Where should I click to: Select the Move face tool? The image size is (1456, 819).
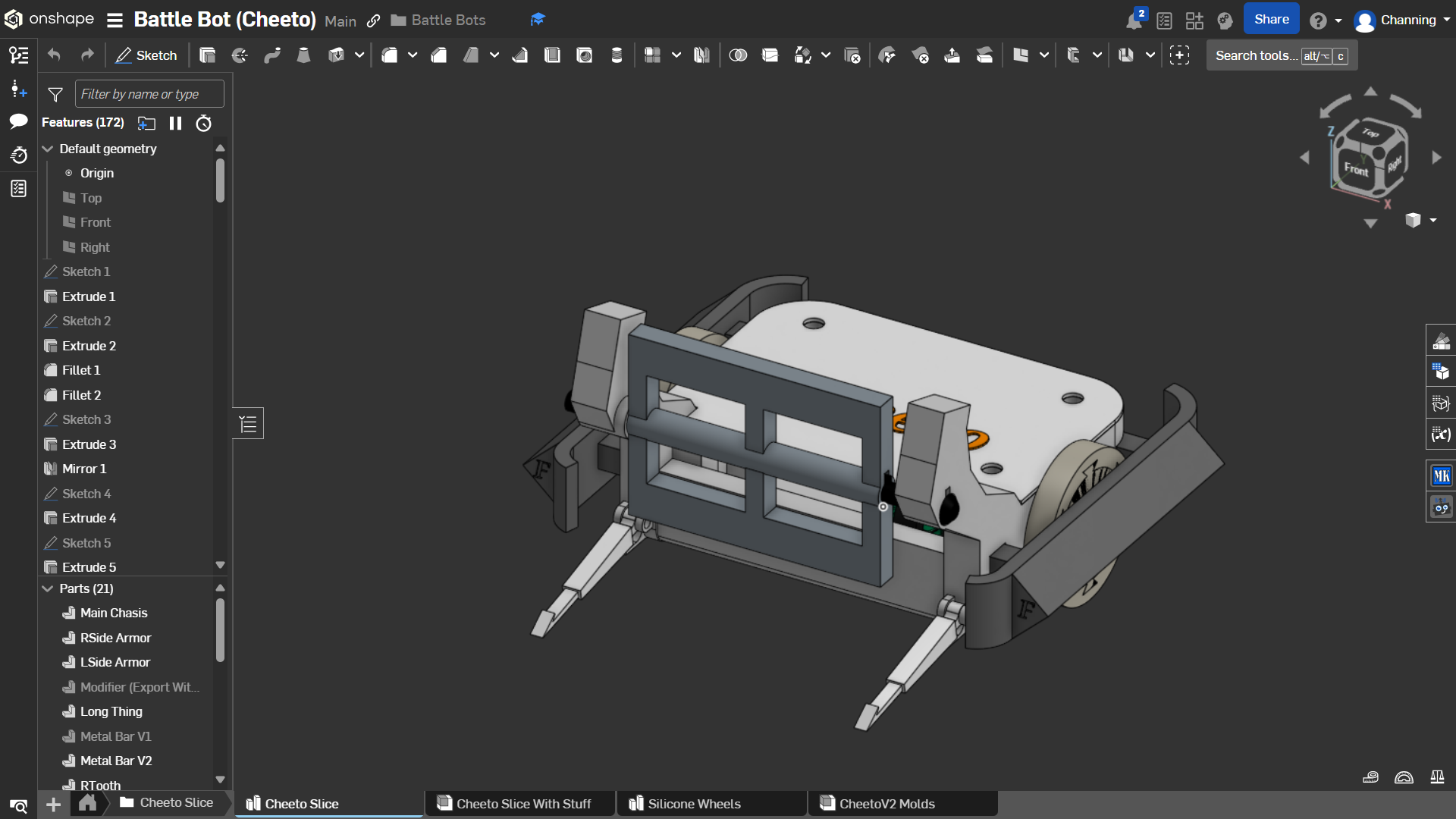[x=952, y=55]
